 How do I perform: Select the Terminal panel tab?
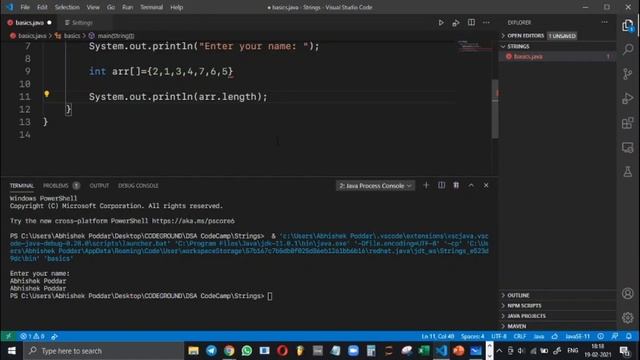pyautogui.click(x=22, y=186)
